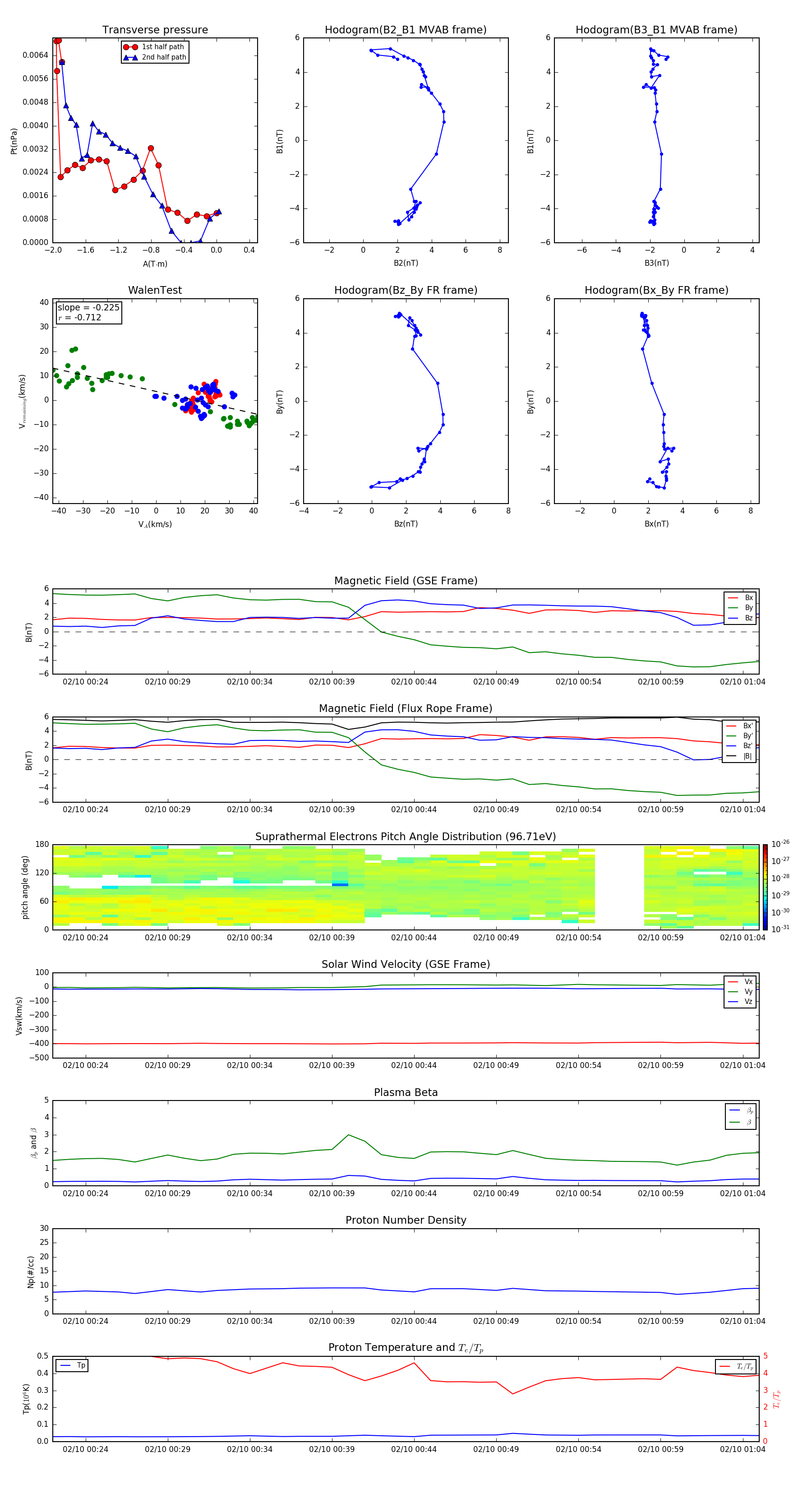Click the 'Solar Wind Velocity (GSE Frame)' title
Image resolution: width=812 pixels, height=1489 pixels.
(x=406, y=965)
